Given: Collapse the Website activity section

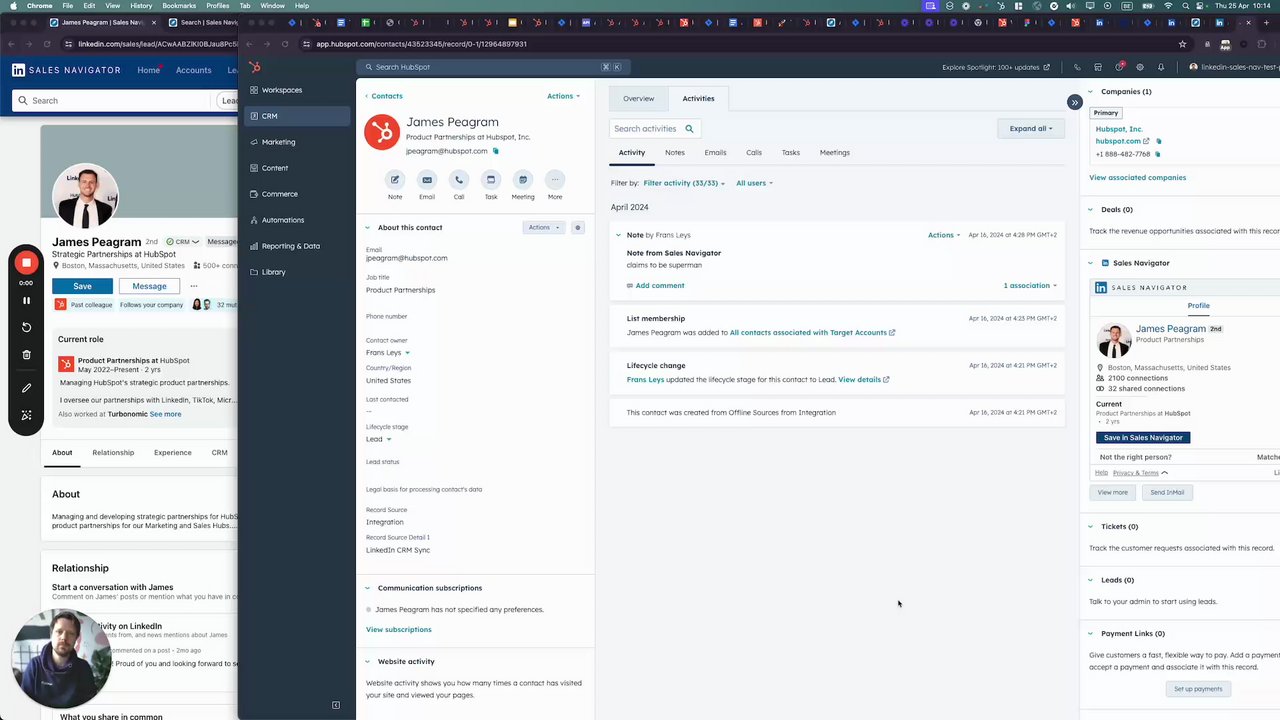Looking at the screenshot, I should pyautogui.click(x=367, y=662).
